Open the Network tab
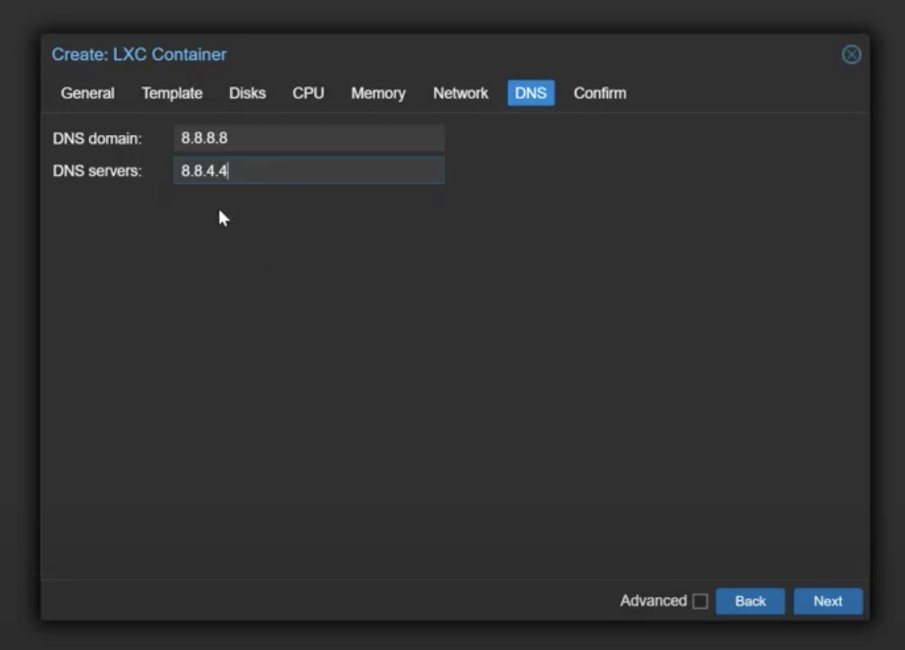This screenshot has width=905, height=650. pos(460,93)
